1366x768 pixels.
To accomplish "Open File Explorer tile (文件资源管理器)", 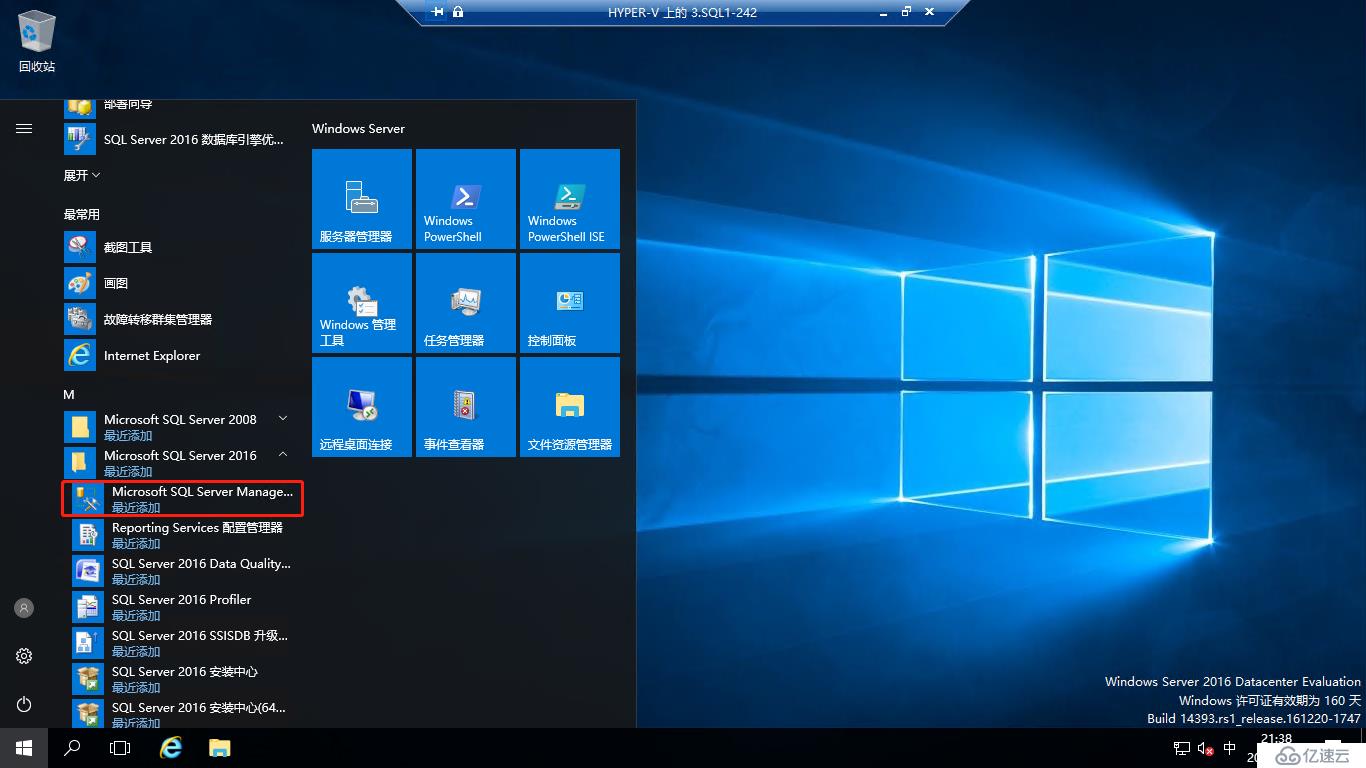I will tap(570, 407).
